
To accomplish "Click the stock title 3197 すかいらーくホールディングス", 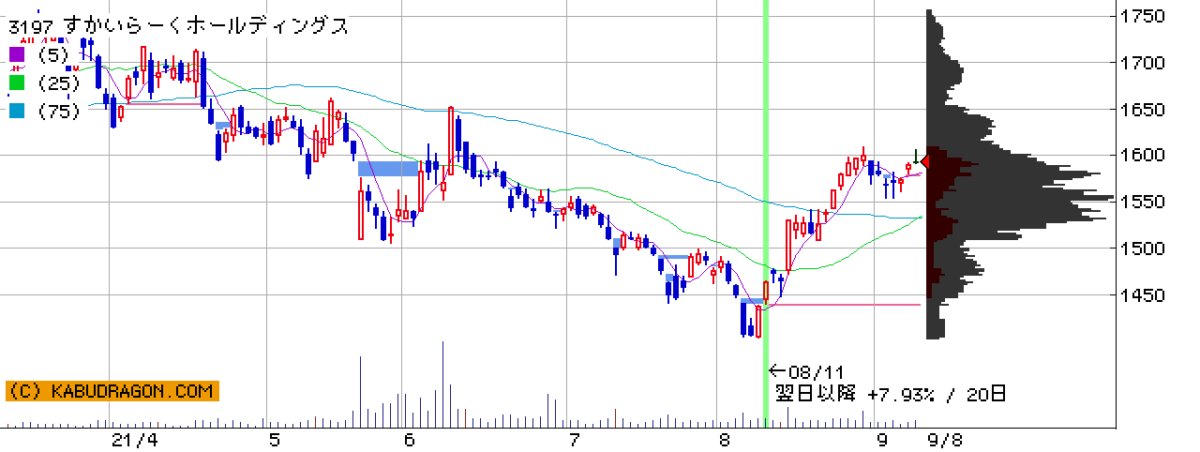I will [x=179, y=26].
